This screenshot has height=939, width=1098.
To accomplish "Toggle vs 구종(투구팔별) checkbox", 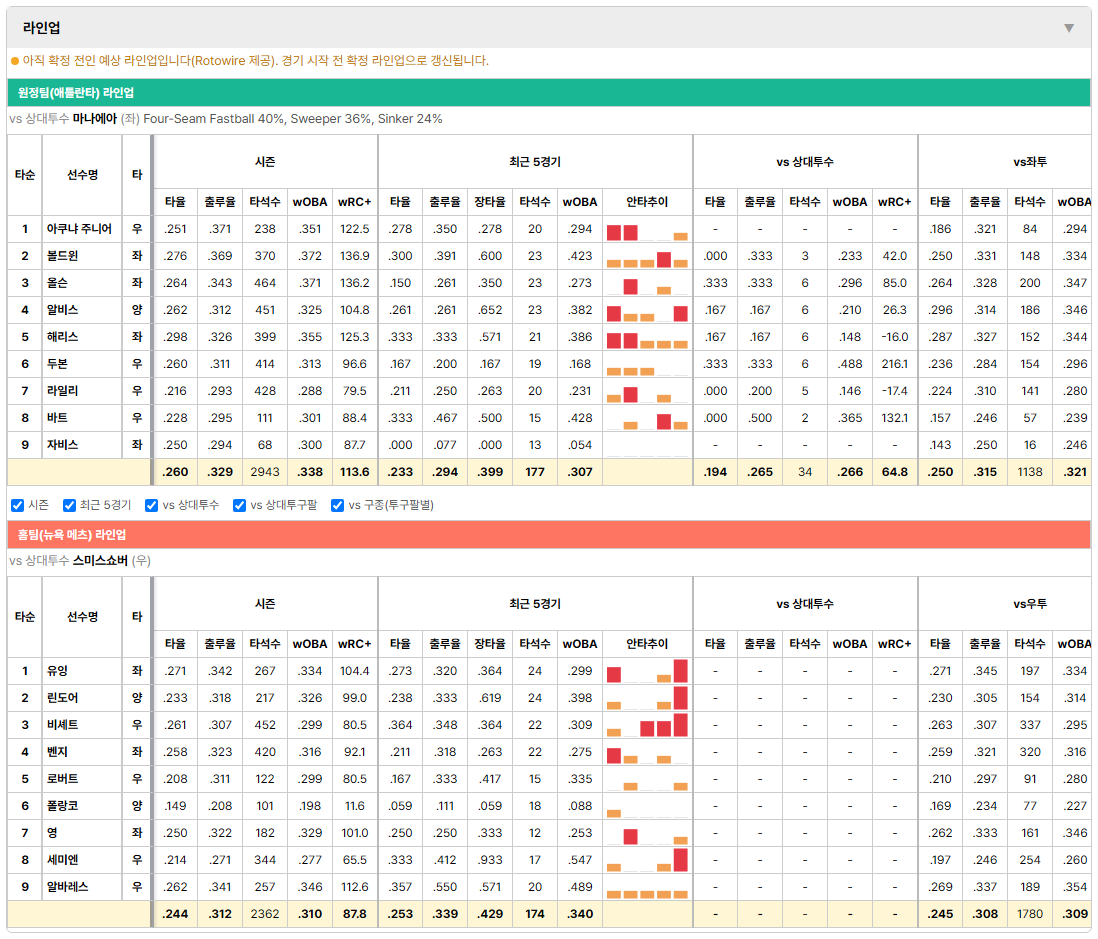I will tap(338, 505).
